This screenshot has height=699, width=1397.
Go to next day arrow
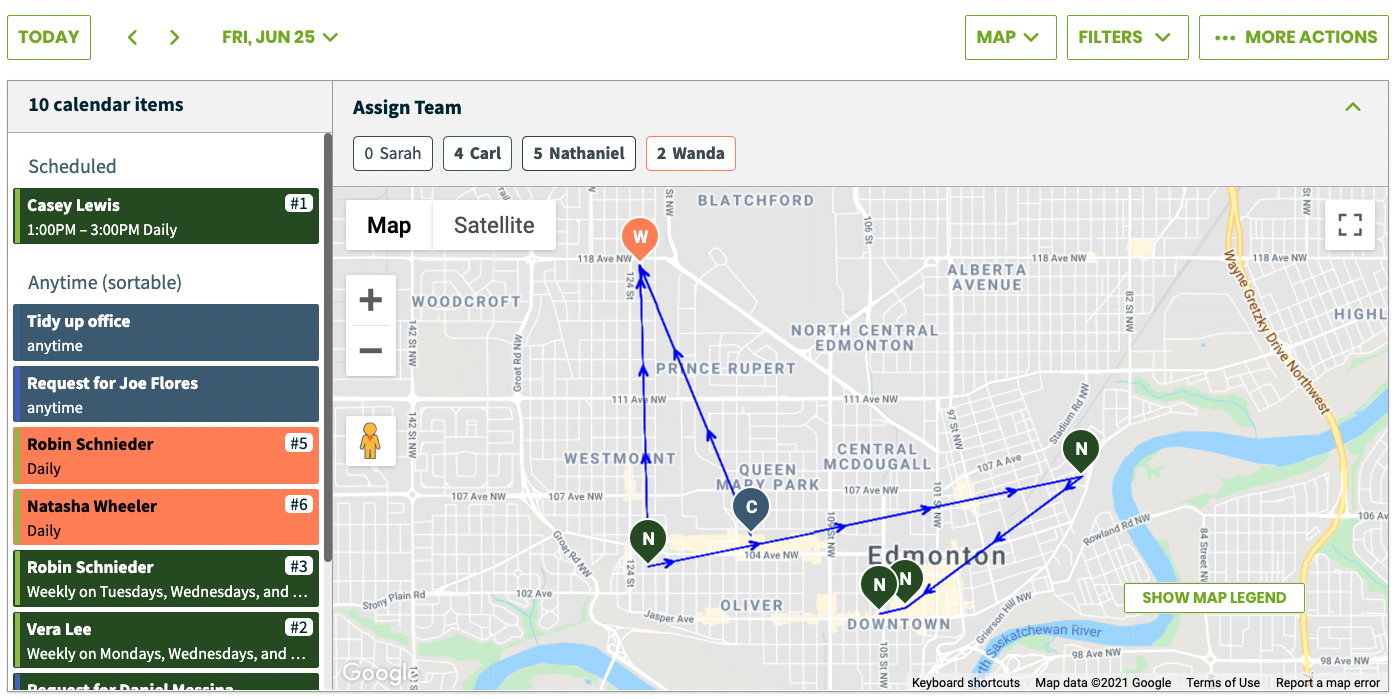[x=175, y=37]
